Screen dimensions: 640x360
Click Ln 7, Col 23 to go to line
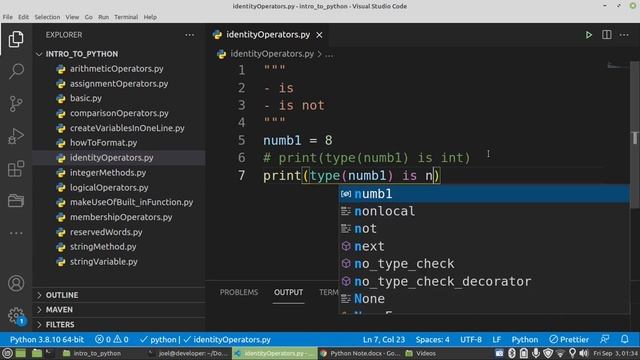pos(384,339)
